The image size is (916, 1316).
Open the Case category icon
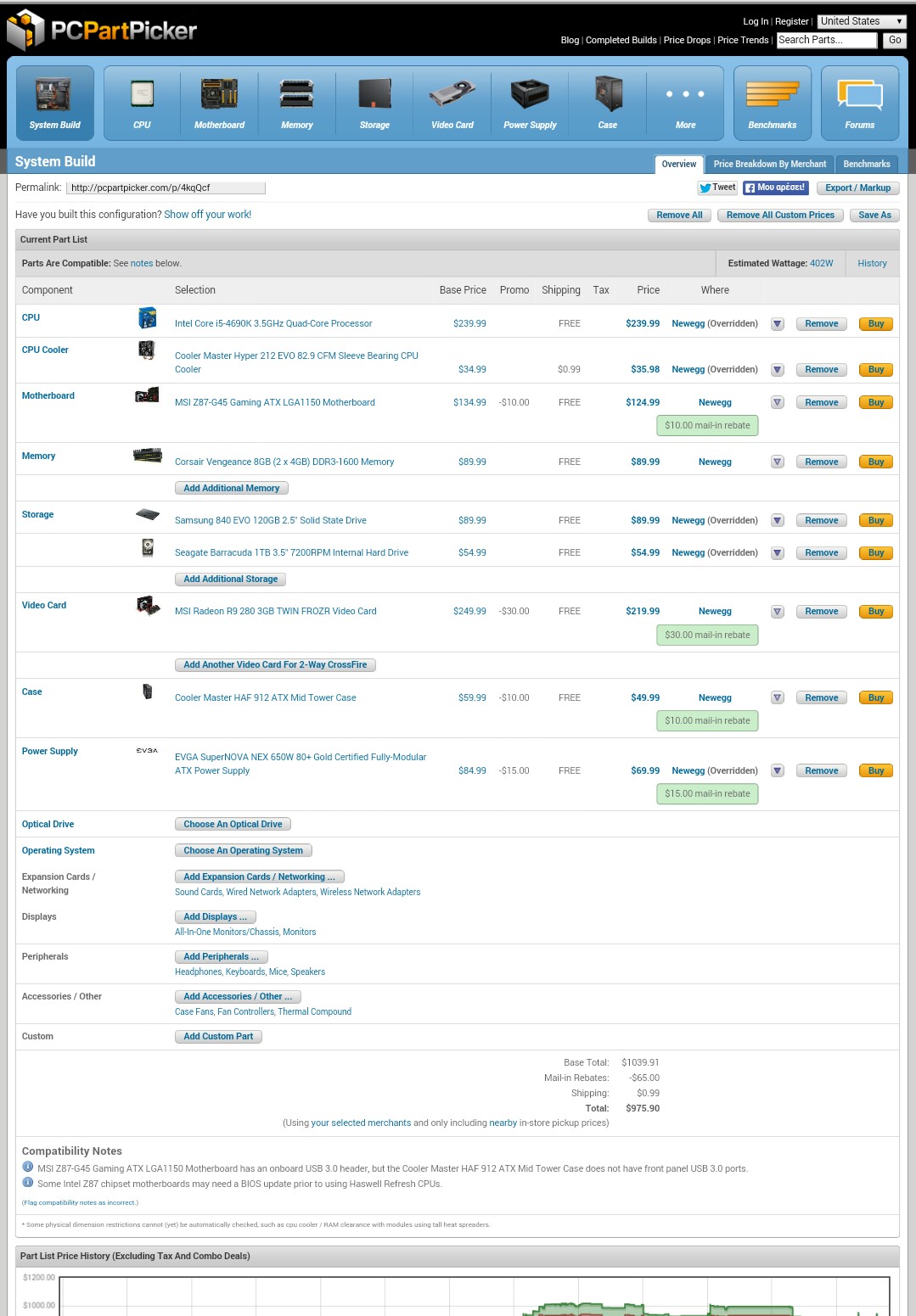tap(608, 103)
